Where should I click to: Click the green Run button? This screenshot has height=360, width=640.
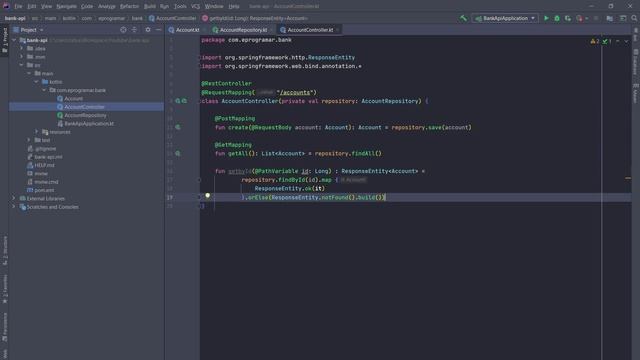click(x=546, y=18)
